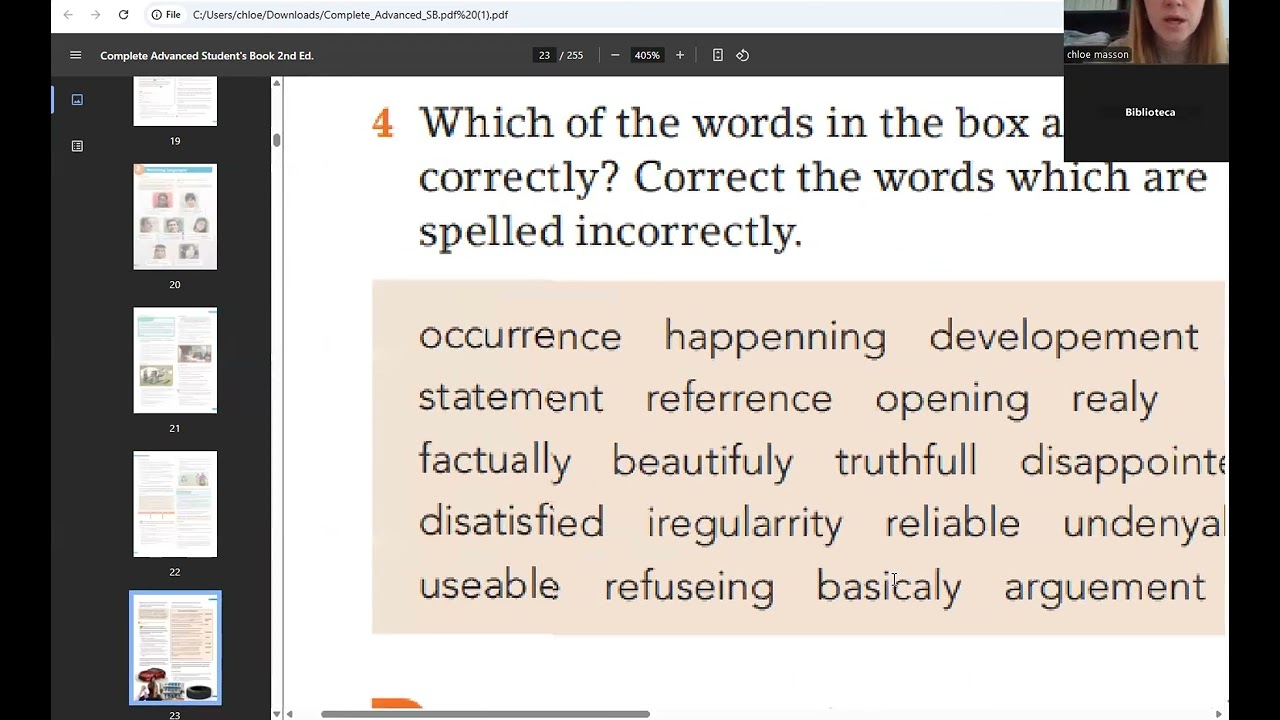Click the exercise number 4
Image resolution: width=1280 pixels, height=720 pixels.
(383, 124)
